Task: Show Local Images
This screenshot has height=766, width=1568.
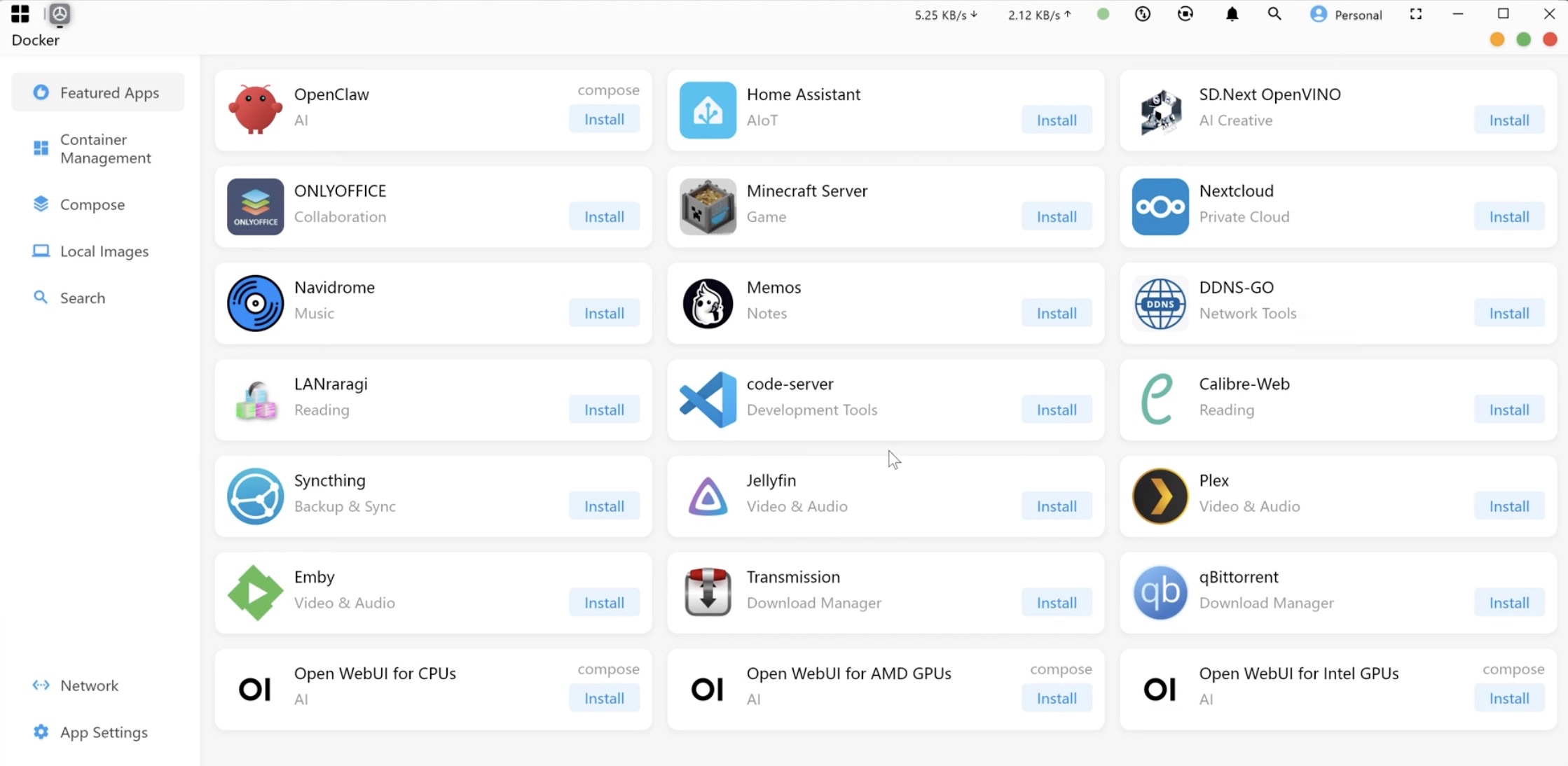Action: (x=98, y=251)
